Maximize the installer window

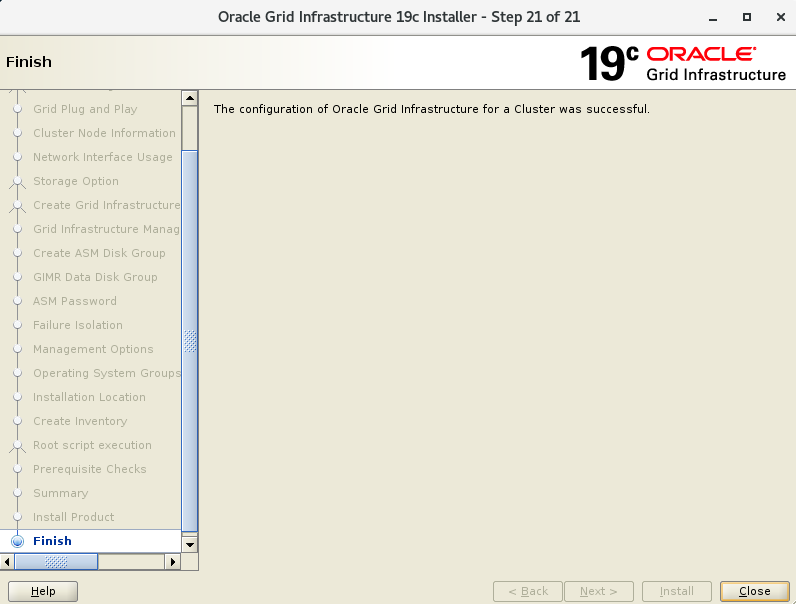click(x=747, y=17)
